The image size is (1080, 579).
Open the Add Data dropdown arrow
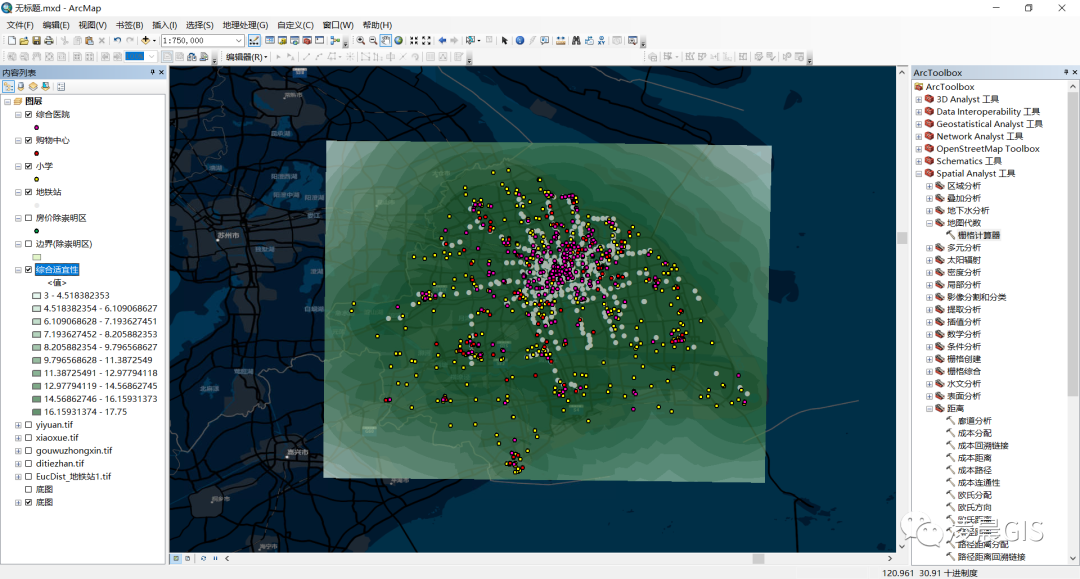point(154,41)
